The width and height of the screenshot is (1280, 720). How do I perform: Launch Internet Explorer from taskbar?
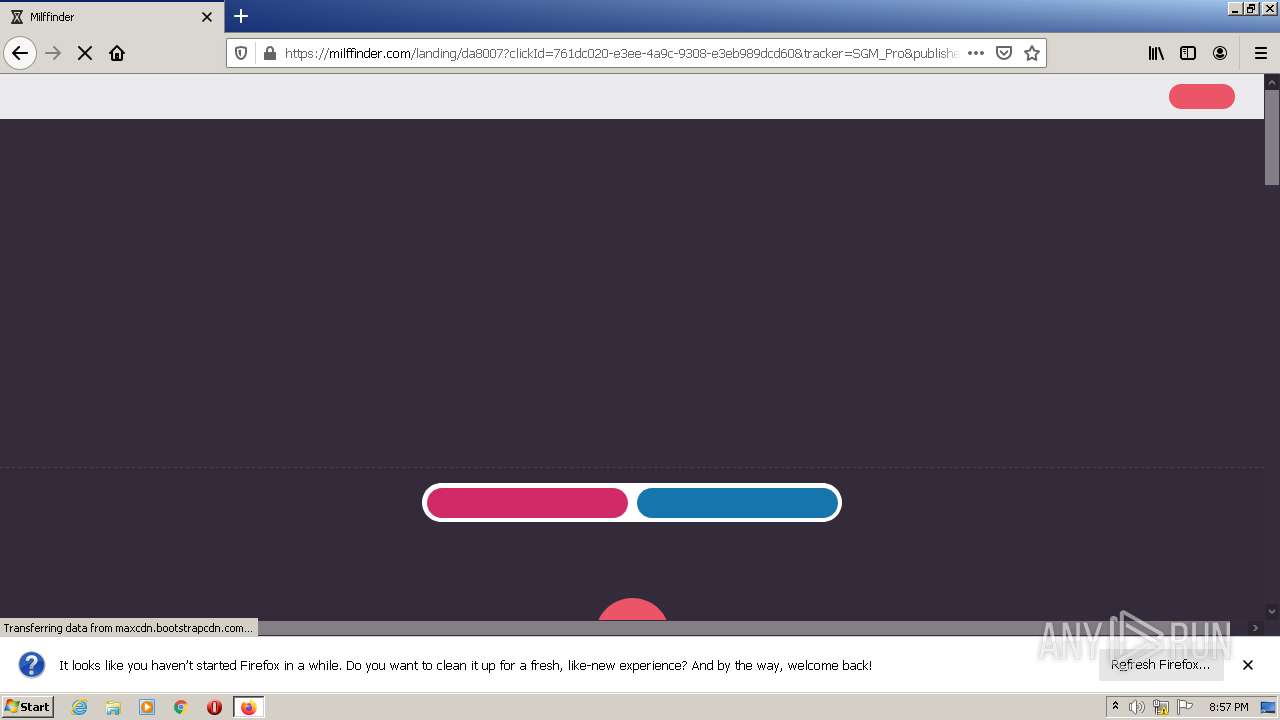click(79, 707)
